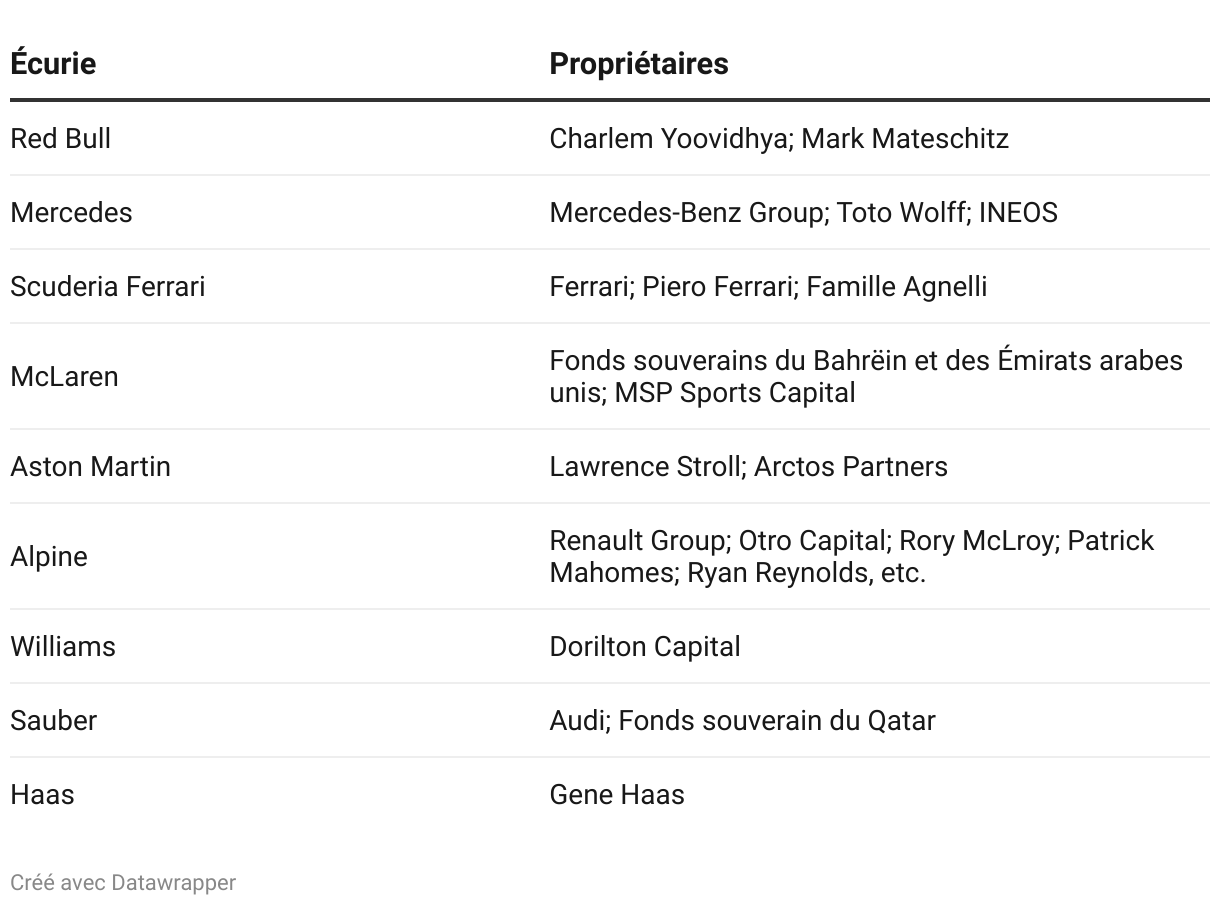Screen dimensions: 1220x906
Task: Select the Haas row name
Action: 42,794
